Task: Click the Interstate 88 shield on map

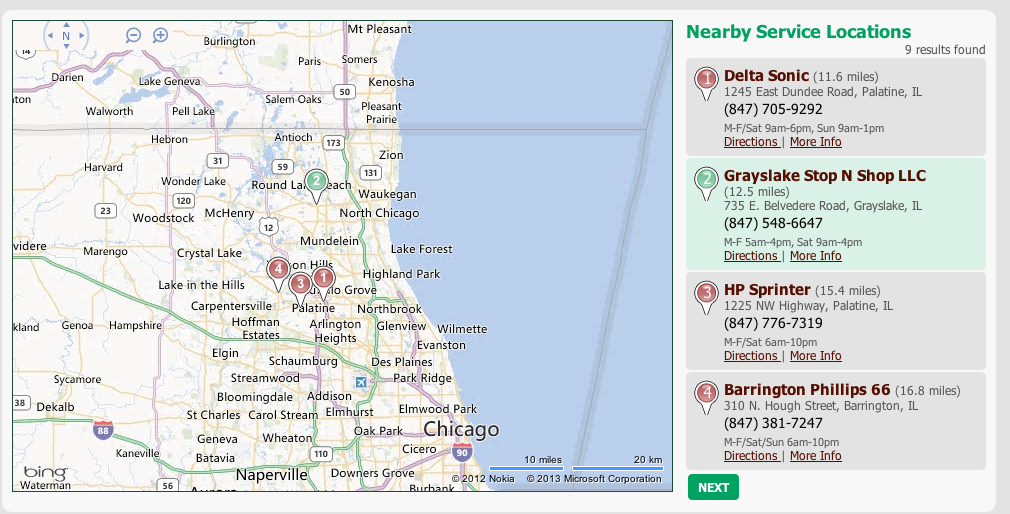Action: click(x=103, y=430)
